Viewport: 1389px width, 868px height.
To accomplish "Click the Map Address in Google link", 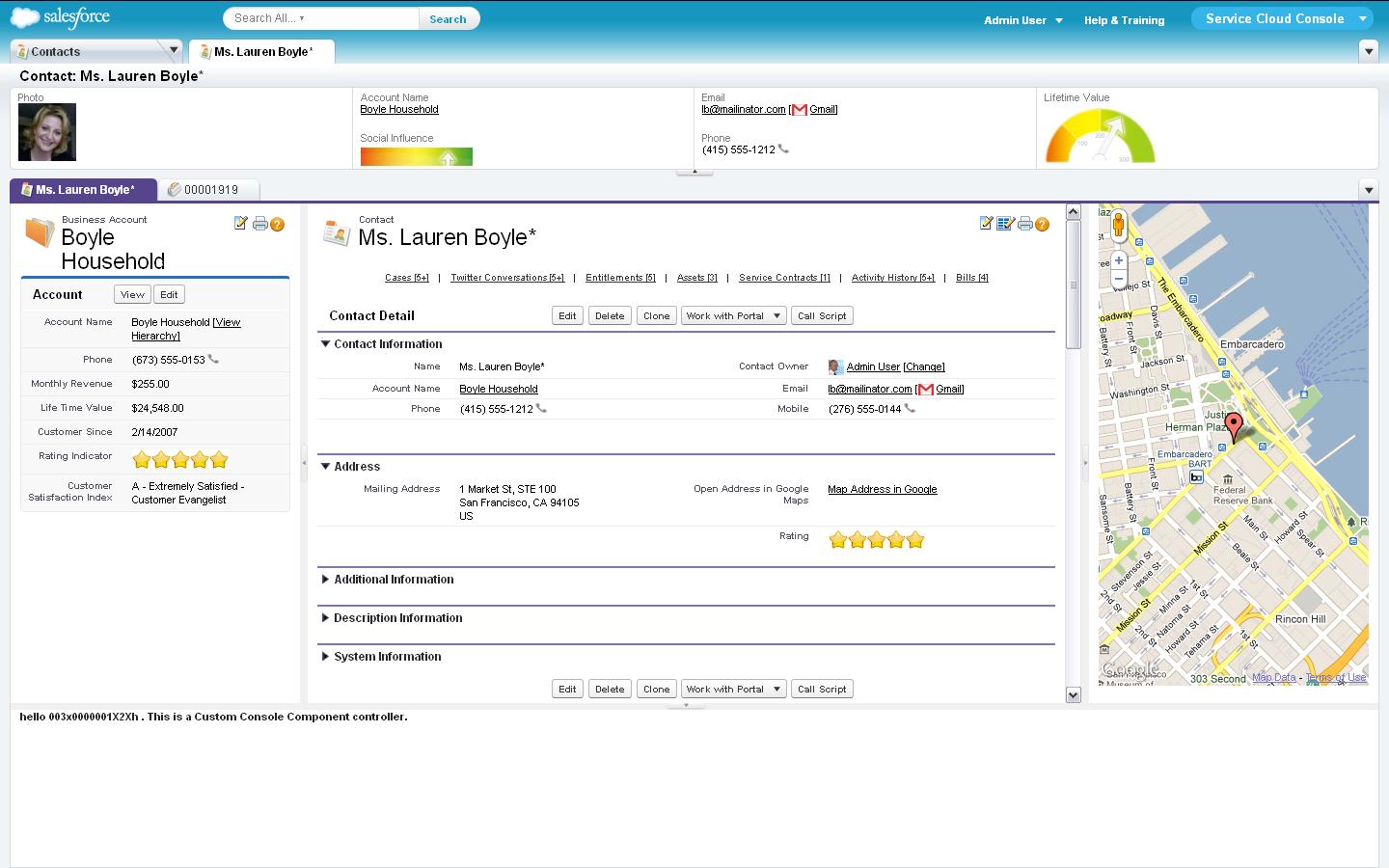I will [882, 490].
